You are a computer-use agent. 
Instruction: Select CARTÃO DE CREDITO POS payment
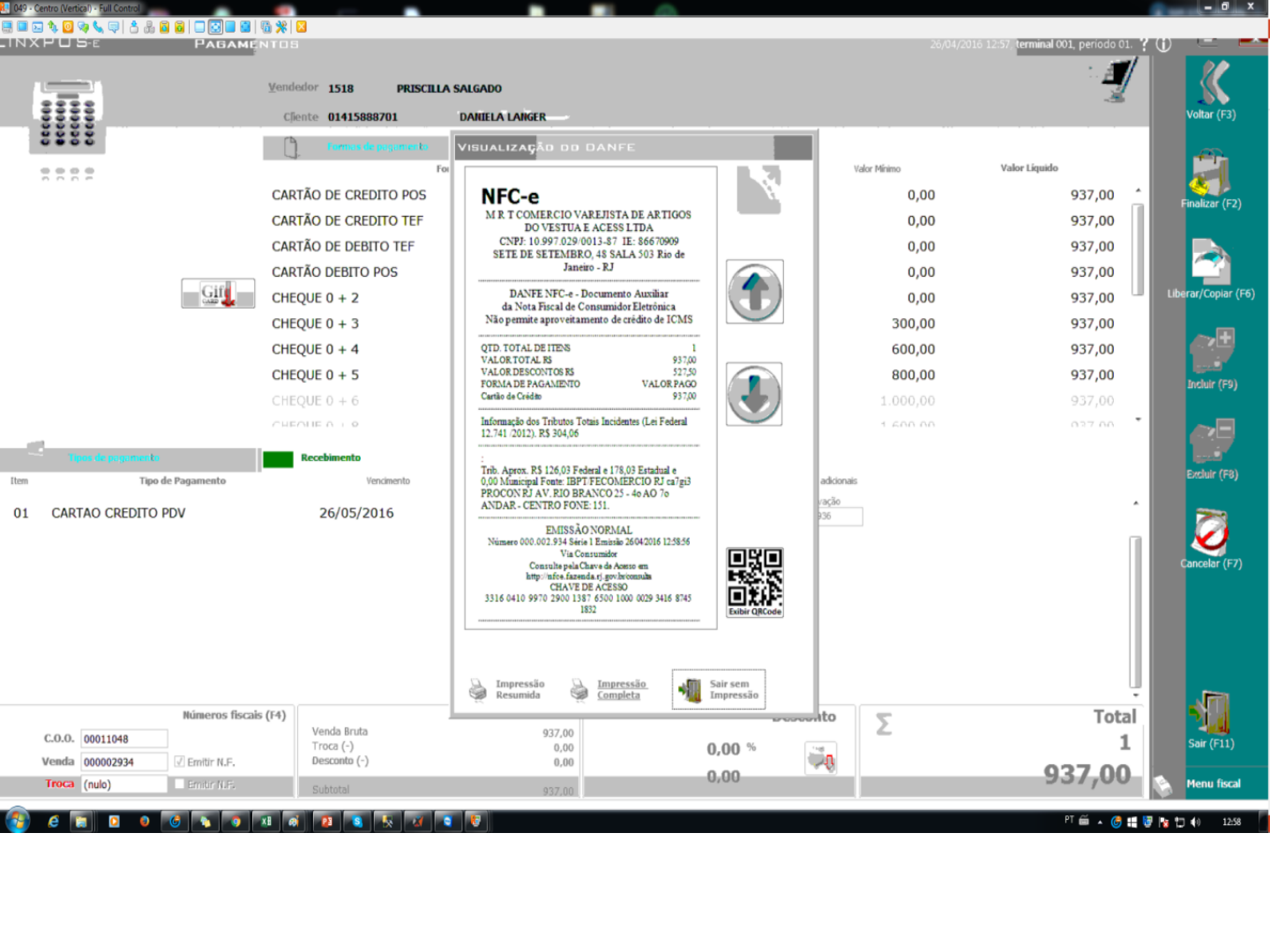(x=349, y=195)
